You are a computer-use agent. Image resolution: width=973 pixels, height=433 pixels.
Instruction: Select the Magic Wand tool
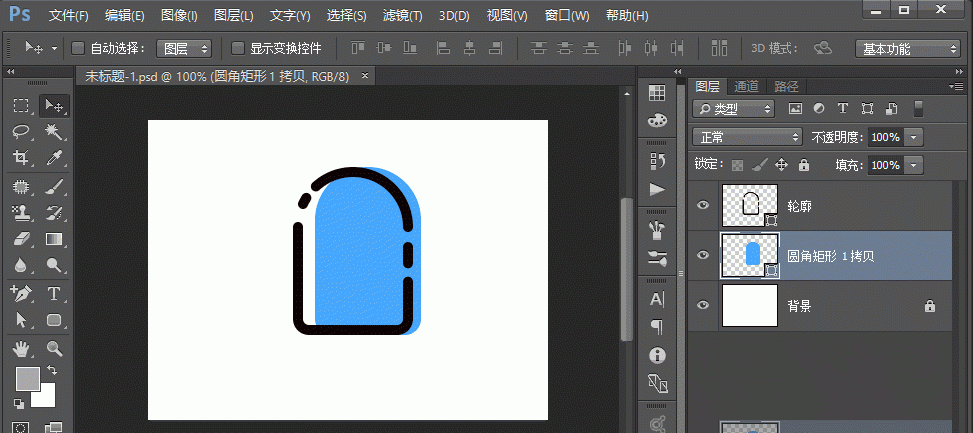point(54,132)
